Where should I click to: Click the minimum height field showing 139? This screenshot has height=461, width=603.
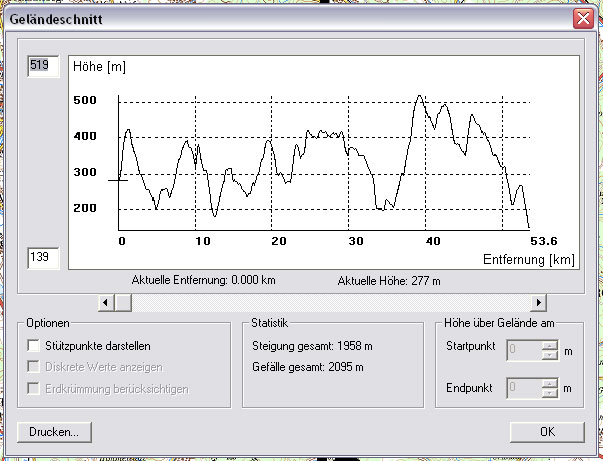pyautogui.click(x=43, y=259)
